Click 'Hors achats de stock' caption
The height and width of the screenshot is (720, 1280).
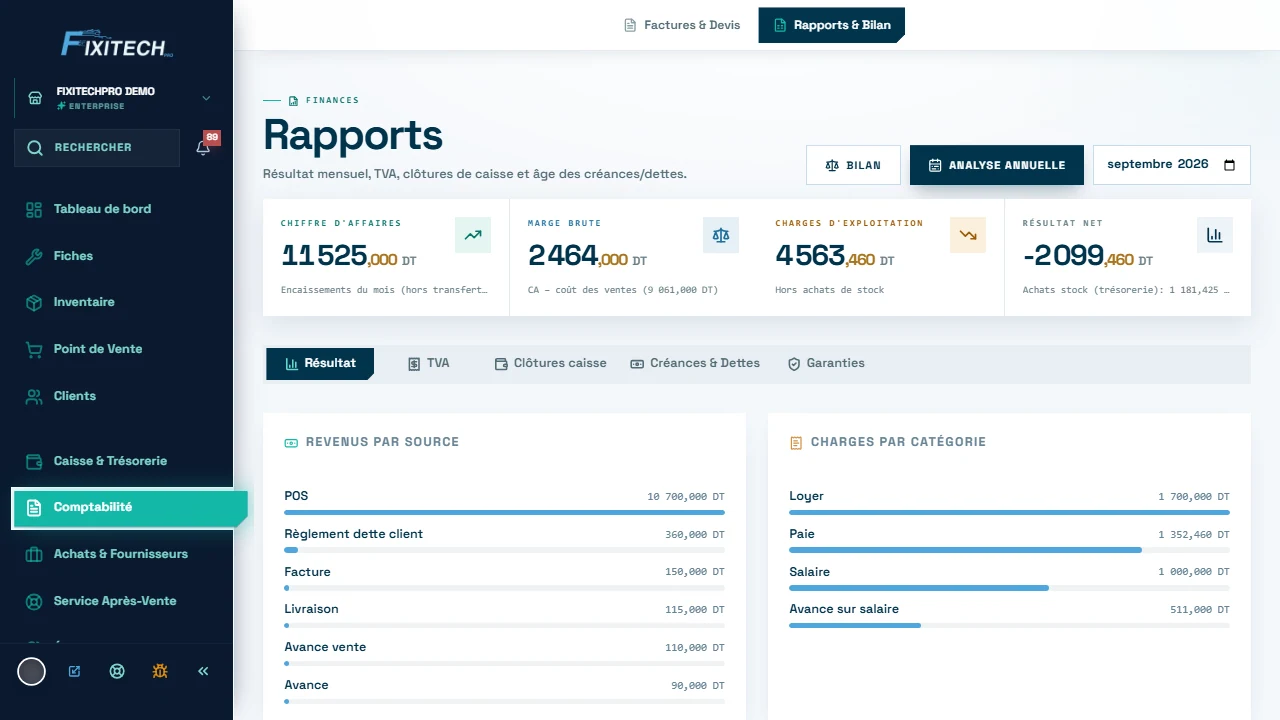[829, 290]
